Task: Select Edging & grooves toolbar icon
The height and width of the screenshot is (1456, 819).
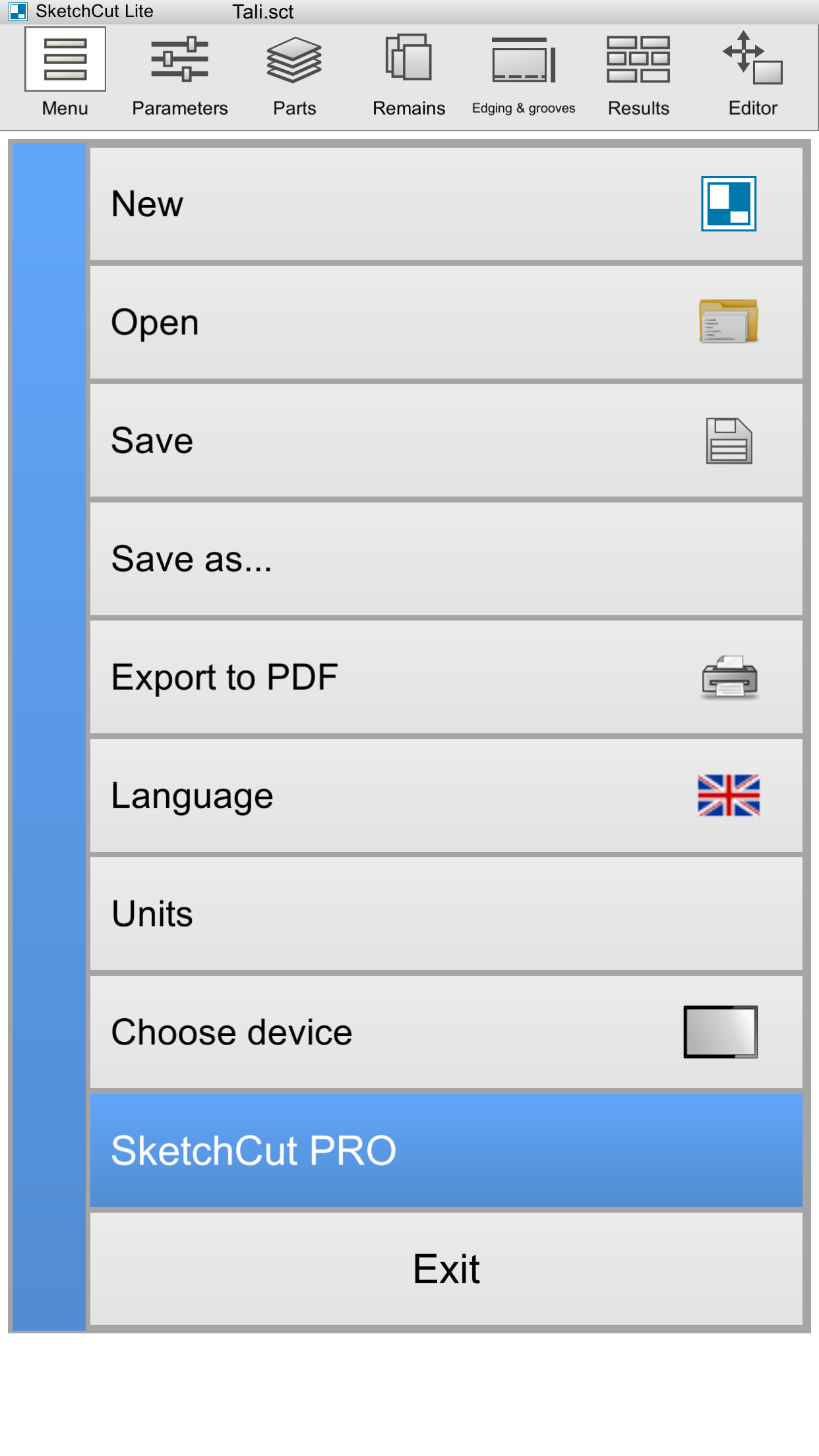Action: (x=524, y=59)
